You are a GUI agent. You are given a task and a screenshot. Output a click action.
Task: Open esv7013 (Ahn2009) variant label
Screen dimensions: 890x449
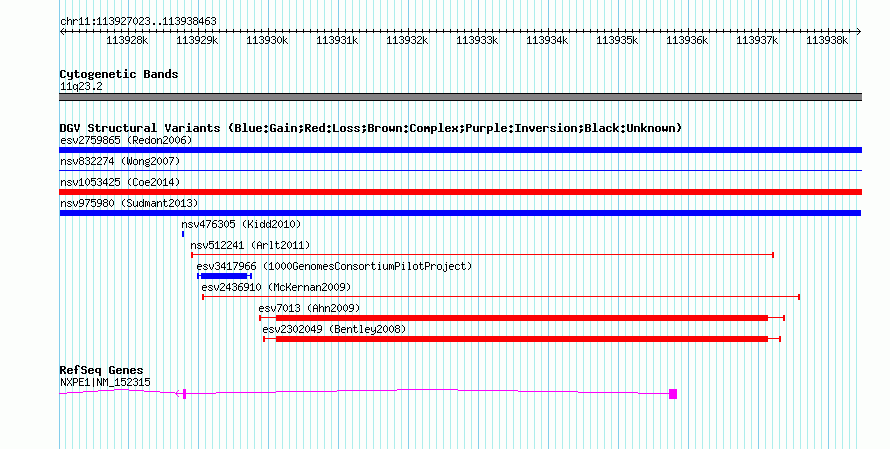point(309,308)
